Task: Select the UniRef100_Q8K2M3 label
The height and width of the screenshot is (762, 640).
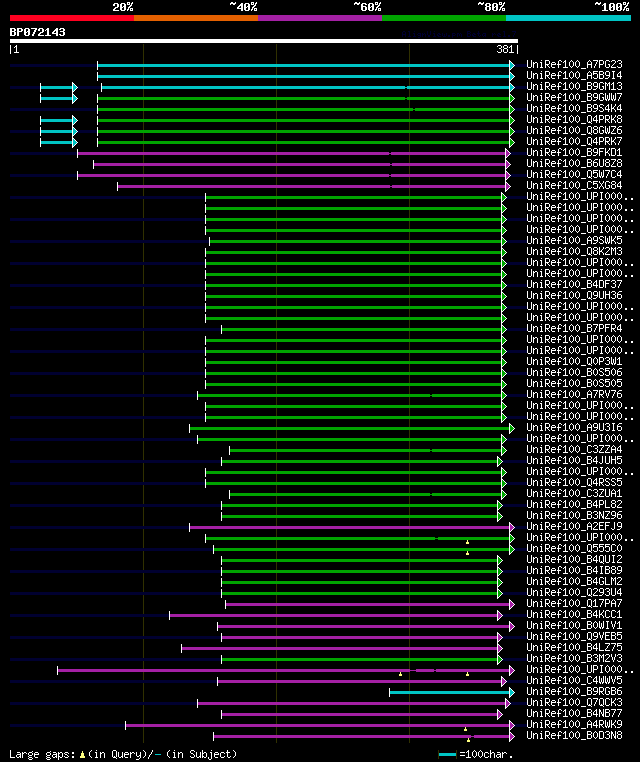Action: [574, 251]
